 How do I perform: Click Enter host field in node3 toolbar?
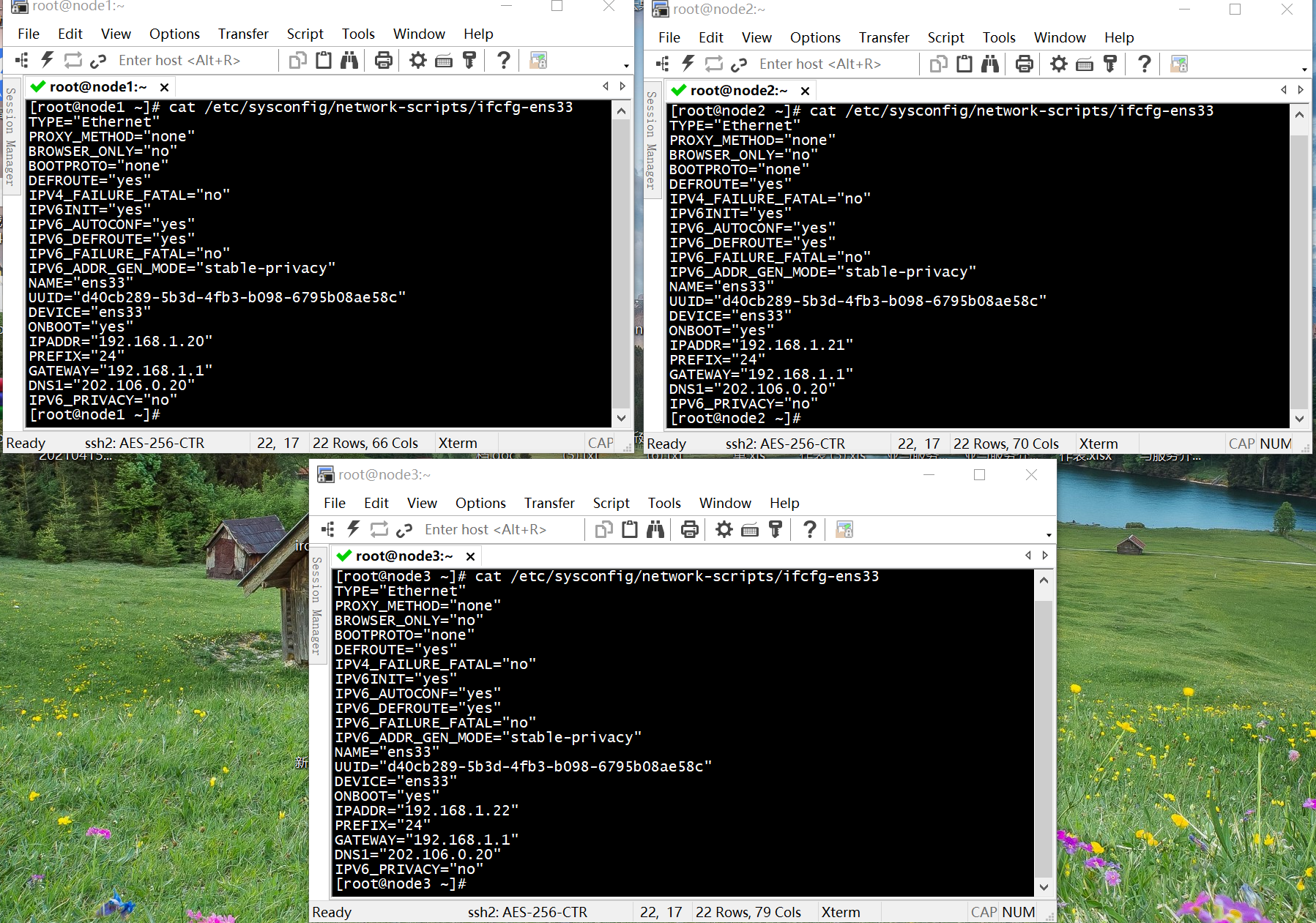501,529
